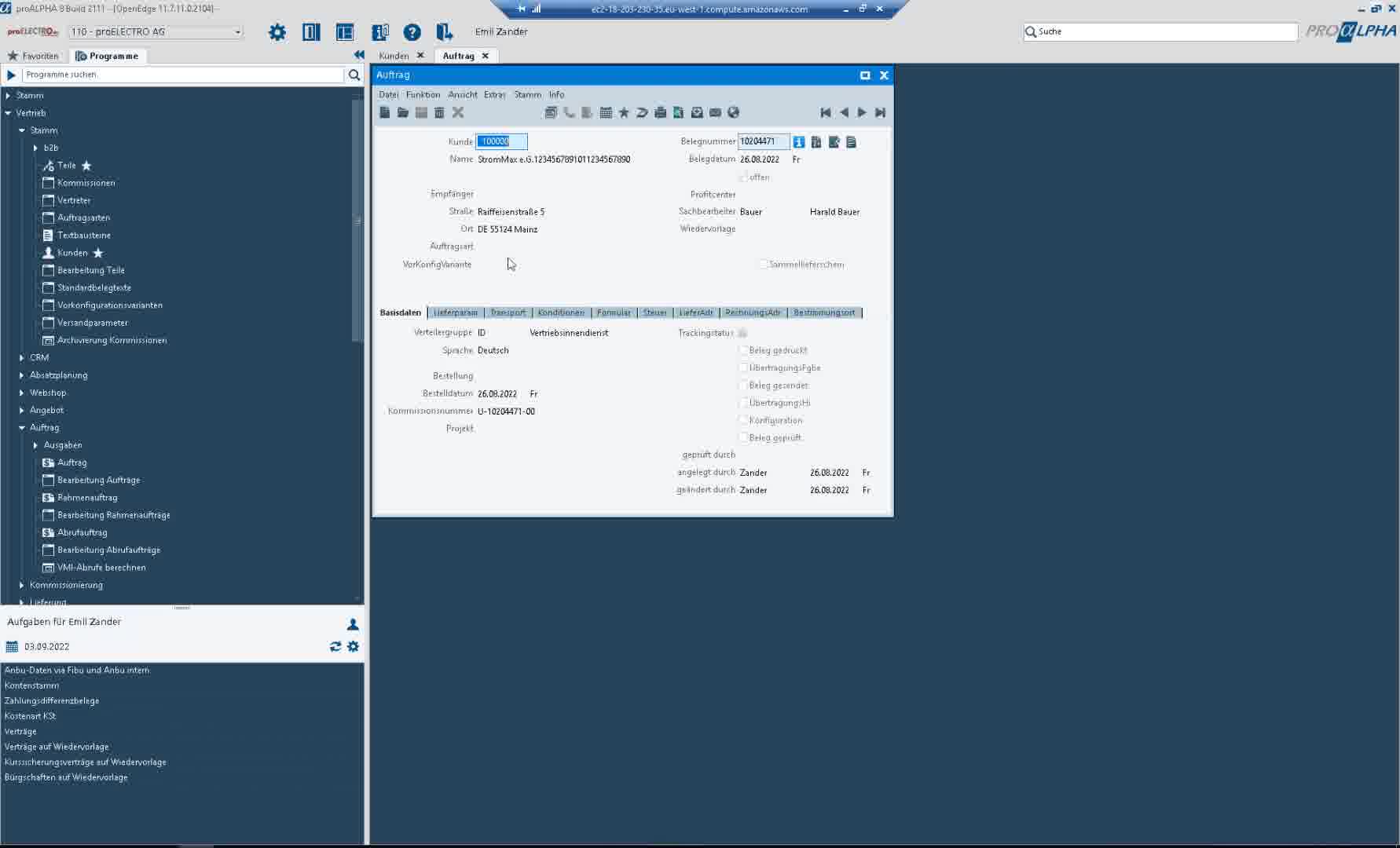Toggle the Konfiguration checkbox

point(742,420)
